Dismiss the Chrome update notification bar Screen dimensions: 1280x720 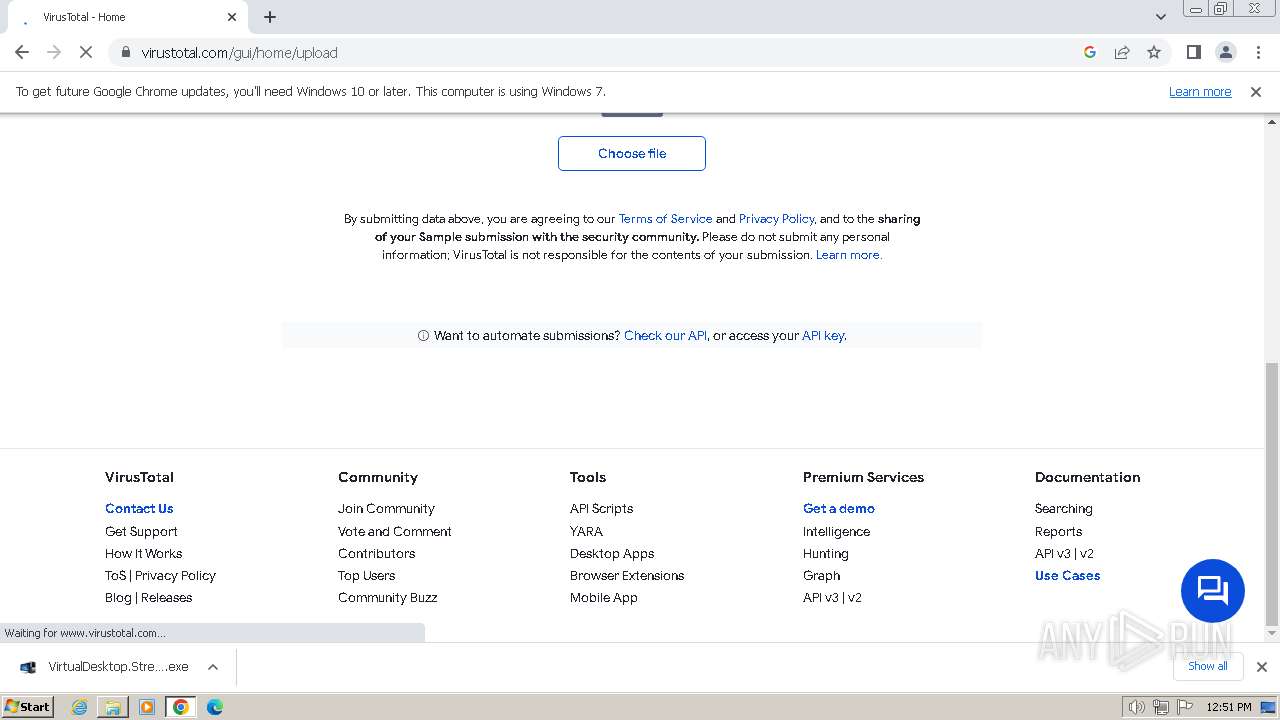(1256, 91)
